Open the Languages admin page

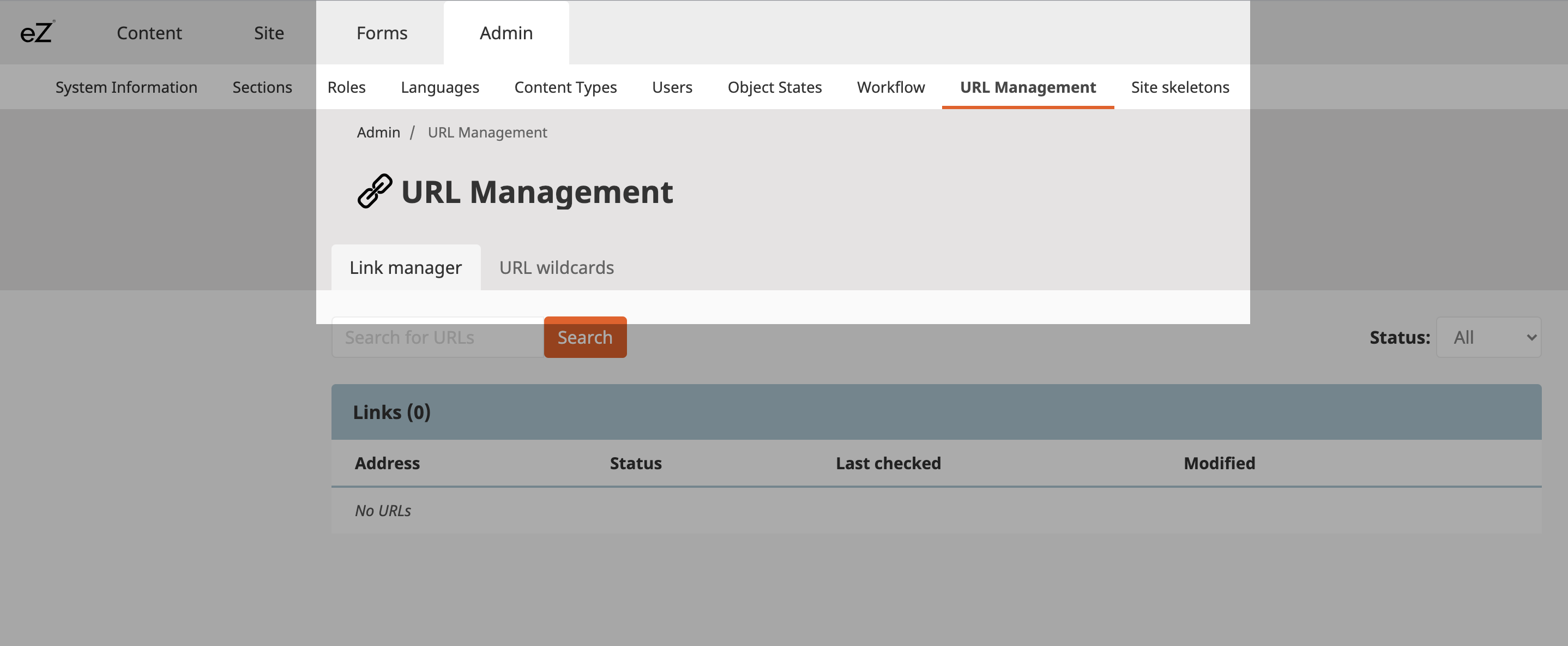click(x=439, y=87)
